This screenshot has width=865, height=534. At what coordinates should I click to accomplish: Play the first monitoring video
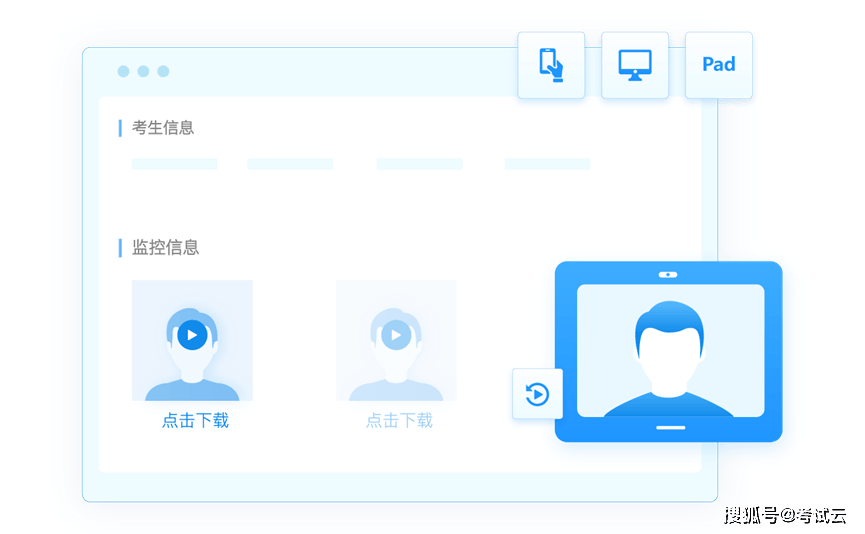[x=192, y=335]
